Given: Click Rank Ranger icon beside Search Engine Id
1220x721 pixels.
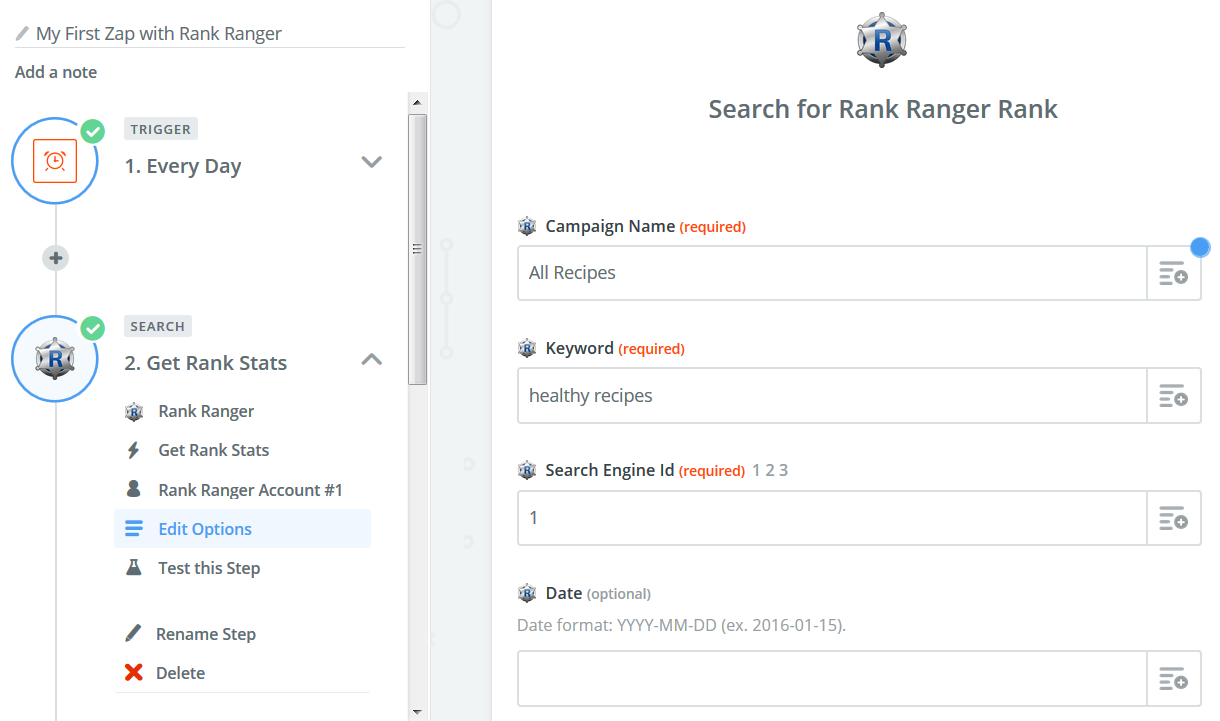Looking at the screenshot, I should tap(527, 470).
